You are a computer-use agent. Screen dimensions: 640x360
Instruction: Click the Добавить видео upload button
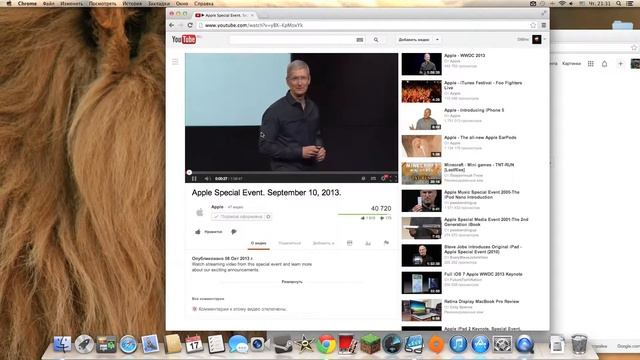(x=413, y=40)
